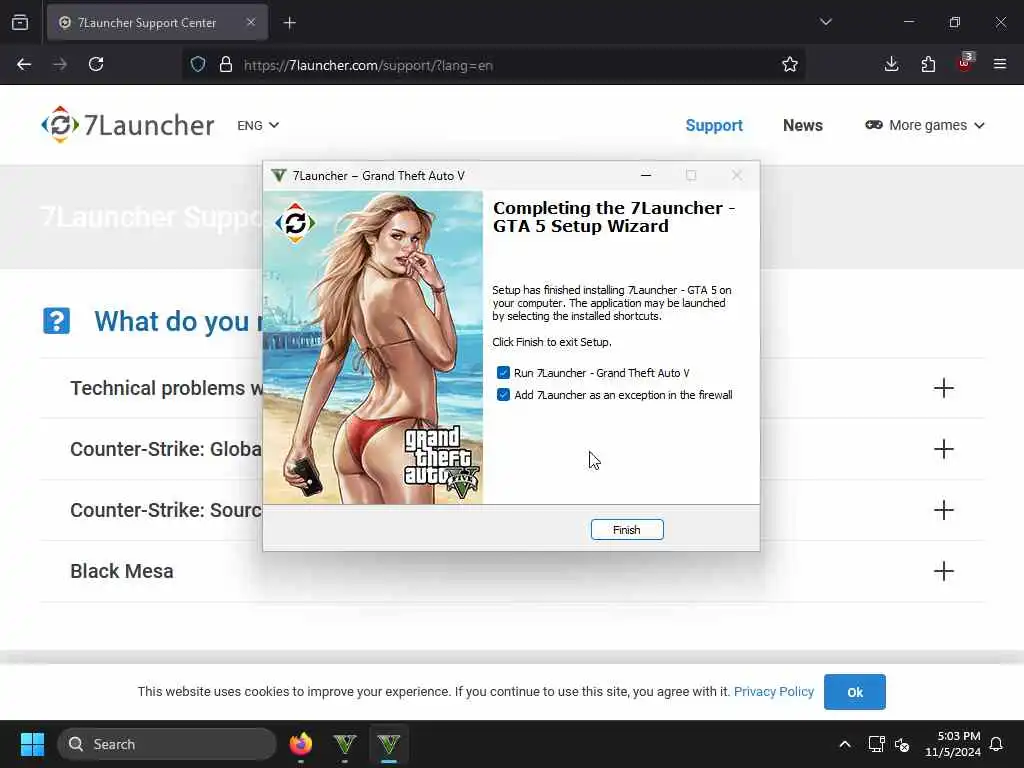Open a new browser tab

289,23
